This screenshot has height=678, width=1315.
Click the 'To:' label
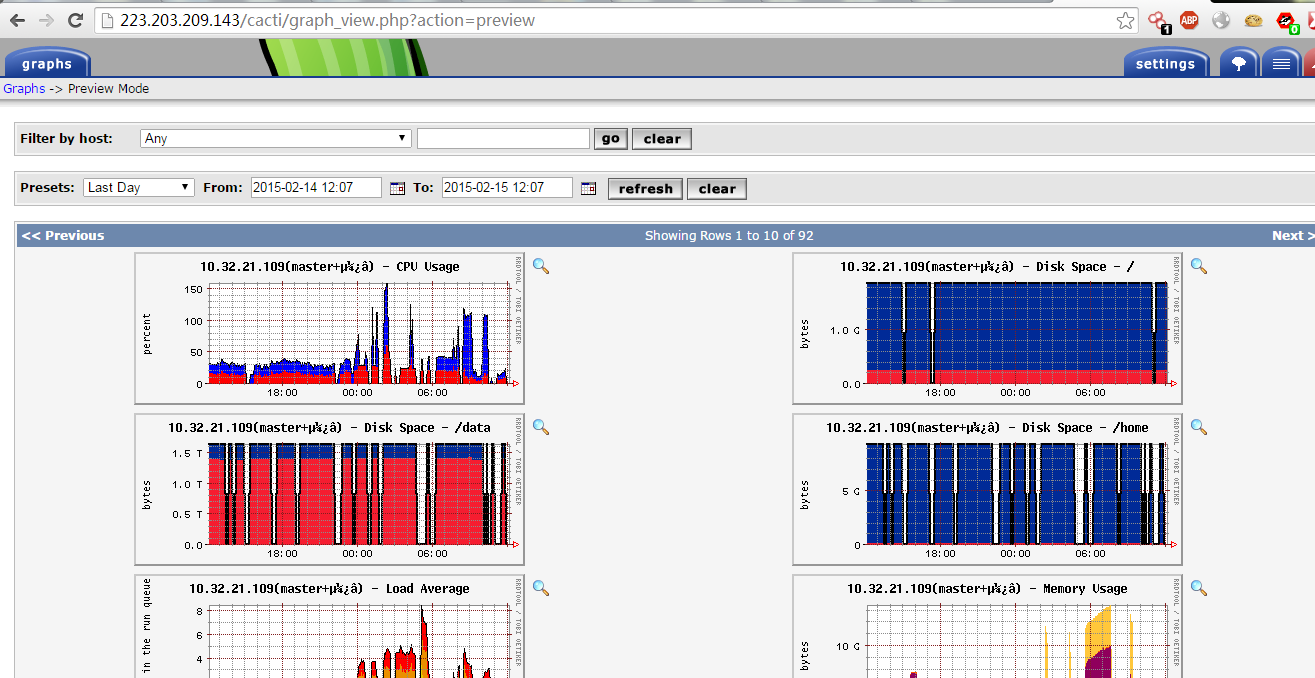click(423, 187)
